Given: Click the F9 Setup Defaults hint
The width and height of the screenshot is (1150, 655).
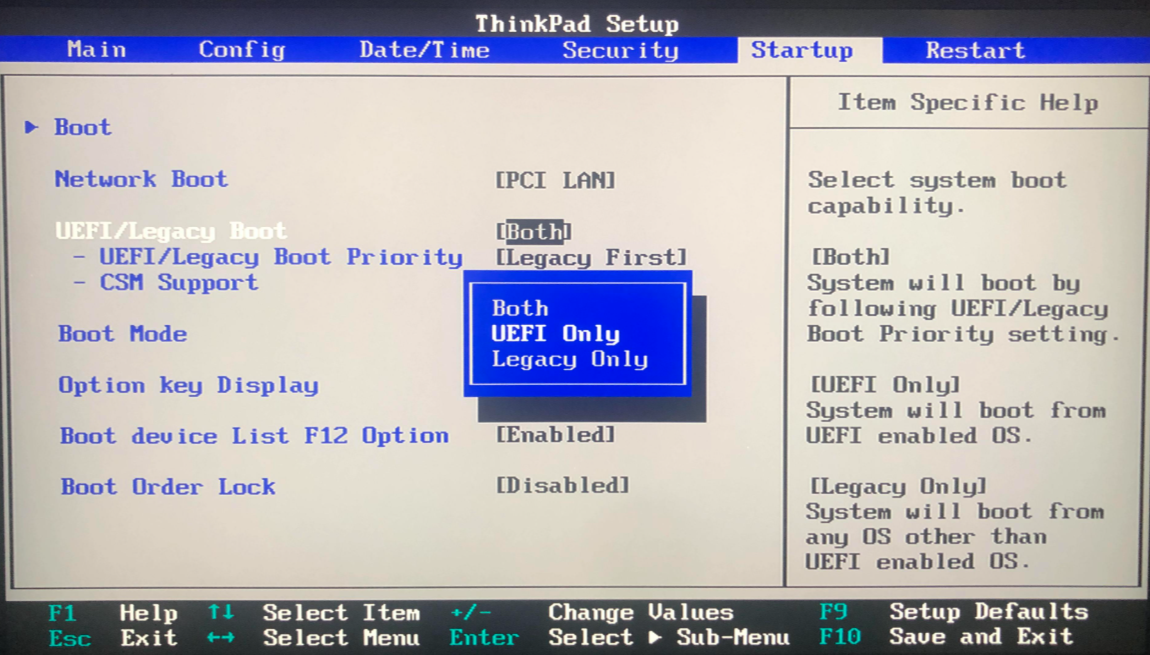Looking at the screenshot, I should pos(954,612).
